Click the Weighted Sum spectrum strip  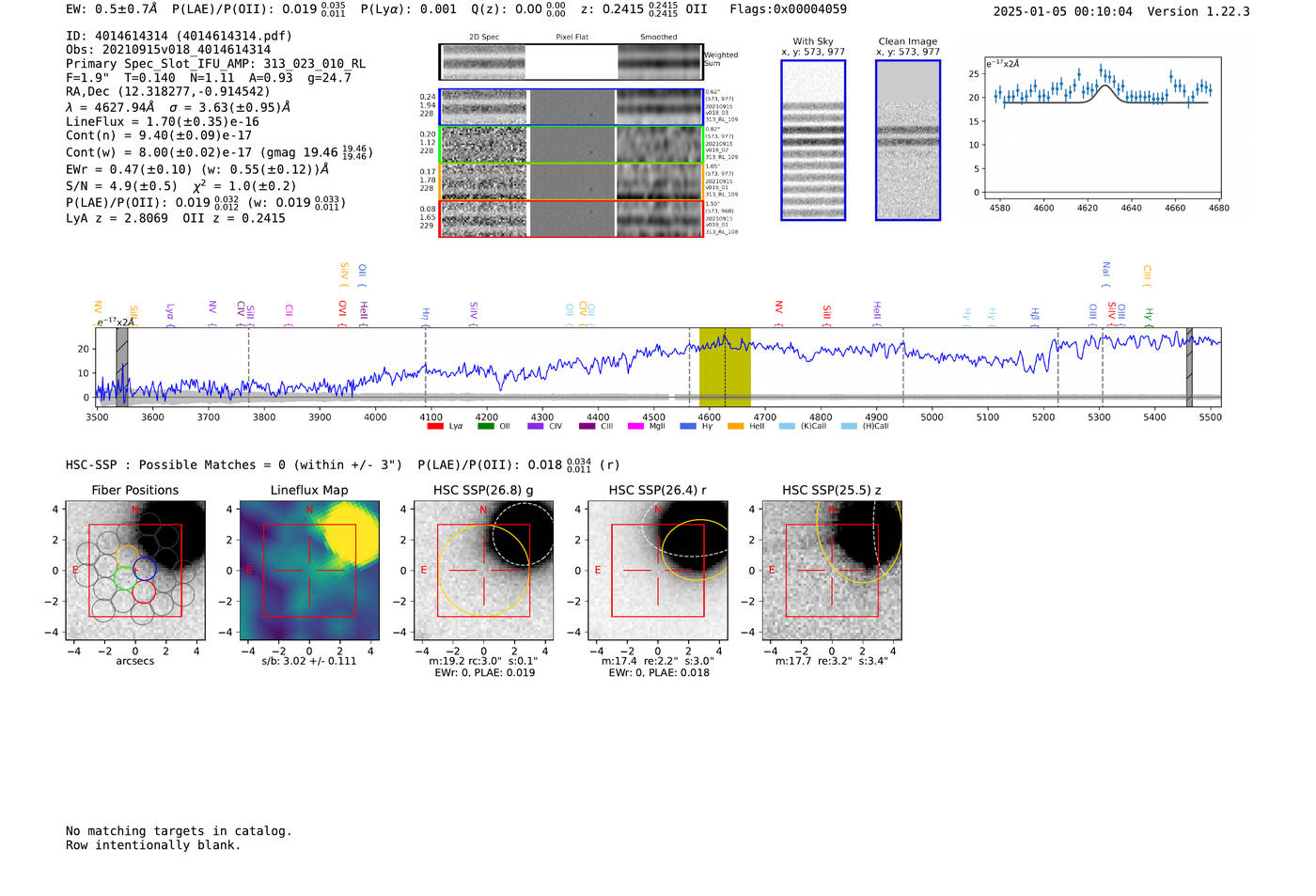(x=572, y=62)
